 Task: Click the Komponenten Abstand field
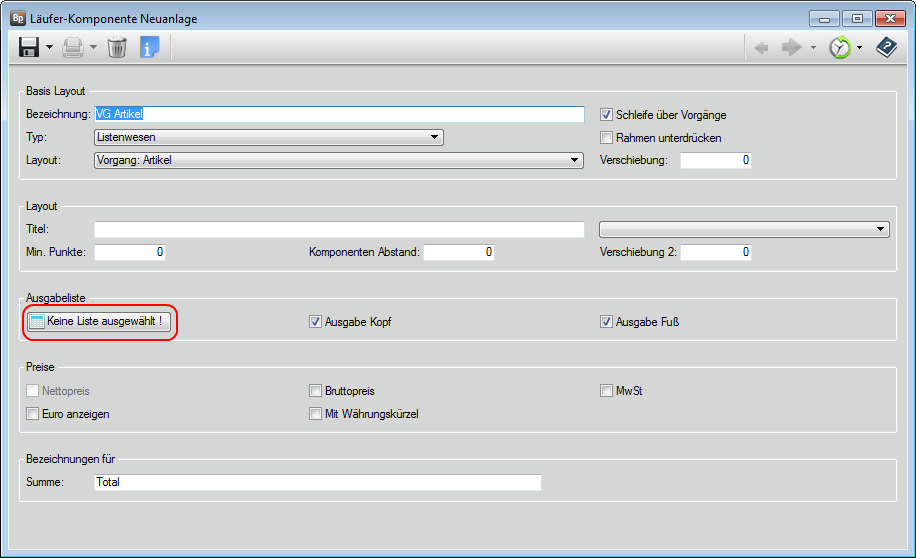(x=459, y=252)
